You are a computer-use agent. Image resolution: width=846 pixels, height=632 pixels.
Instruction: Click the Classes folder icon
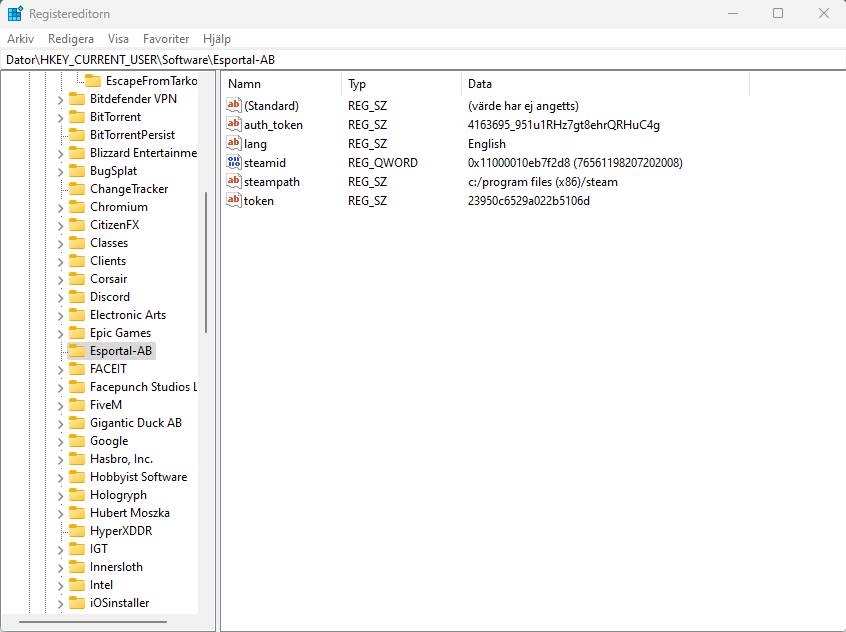(x=77, y=243)
